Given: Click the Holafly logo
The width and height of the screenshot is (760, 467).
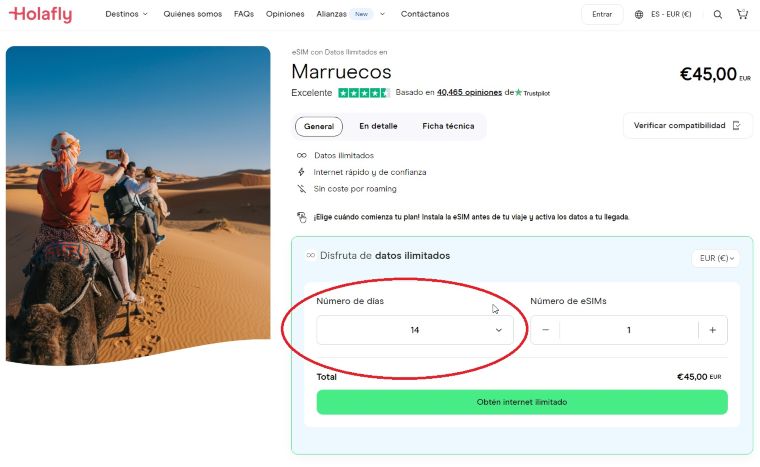Looking at the screenshot, I should pos(40,14).
